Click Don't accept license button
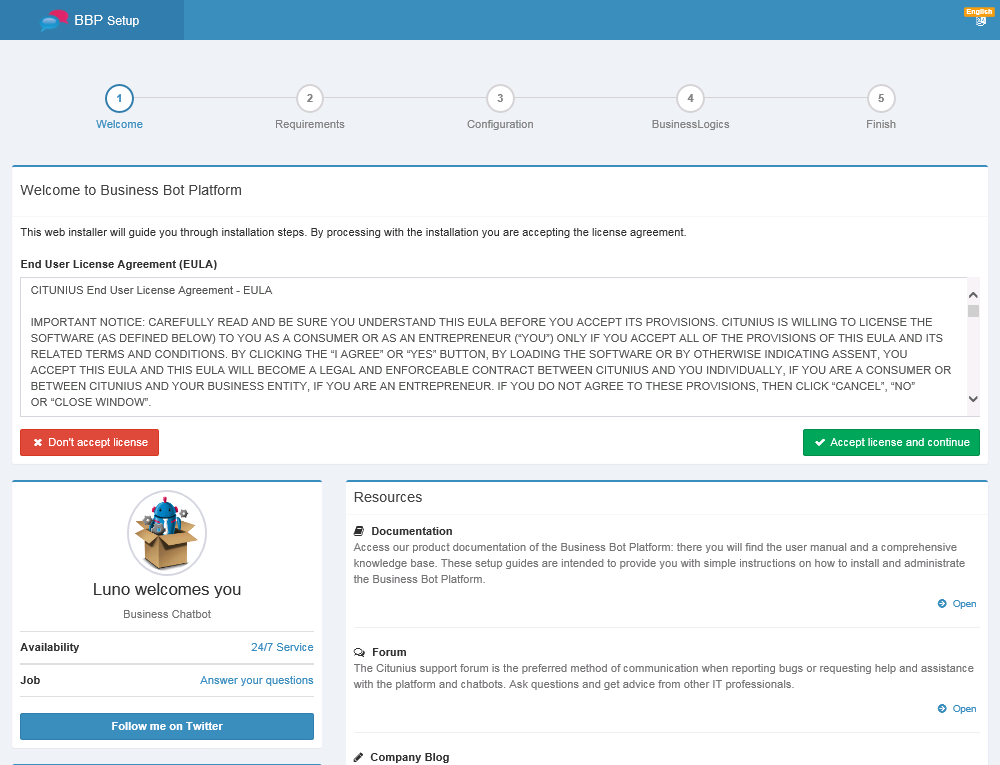The height and width of the screenshot is (765, 1000). pos(89,442)
